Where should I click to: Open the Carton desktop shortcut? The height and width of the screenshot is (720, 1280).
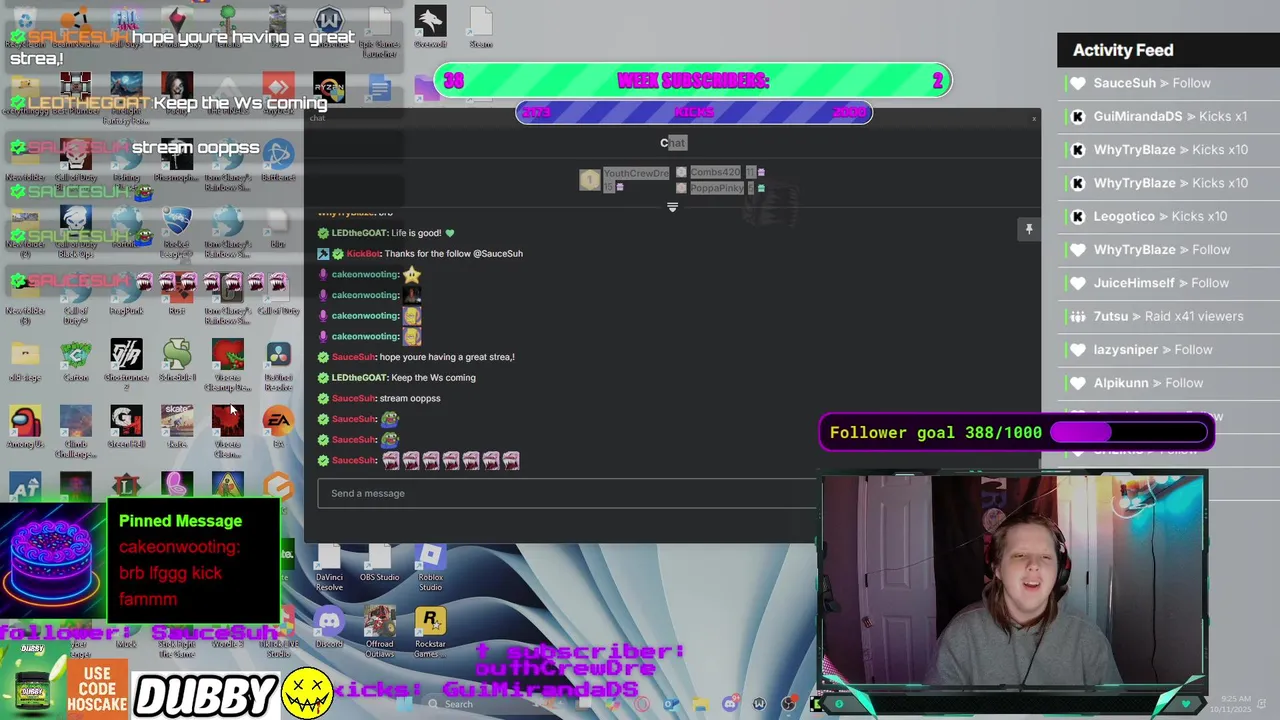pyautogui.click(x=76, y=361)
